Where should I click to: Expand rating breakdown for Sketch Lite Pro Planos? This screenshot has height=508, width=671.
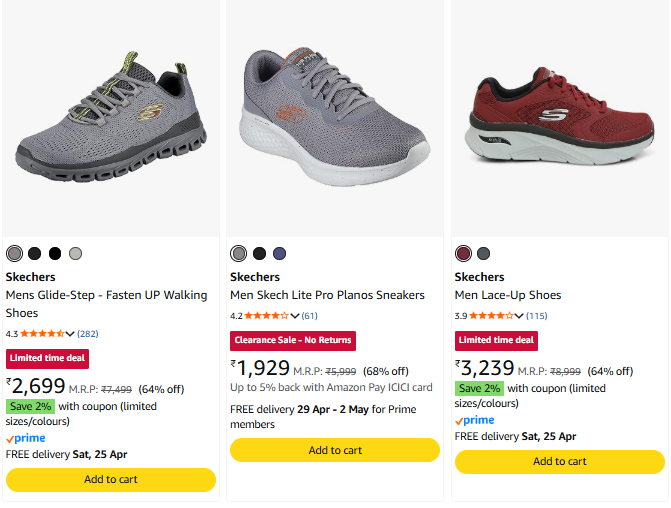pos(295,316)
